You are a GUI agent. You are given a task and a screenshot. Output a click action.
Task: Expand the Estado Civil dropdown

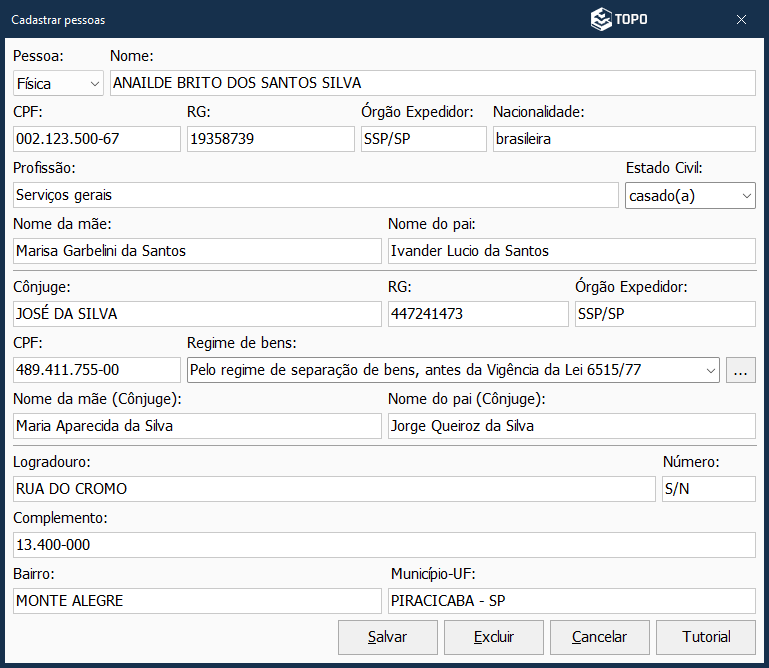[690, 196]
